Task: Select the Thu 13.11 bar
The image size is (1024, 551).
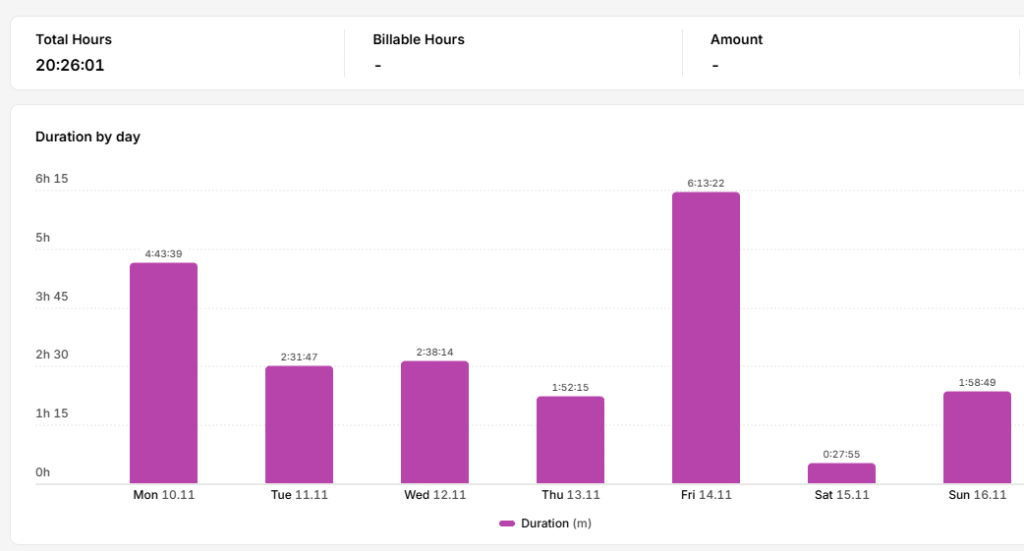Action: tap(570, 439)
